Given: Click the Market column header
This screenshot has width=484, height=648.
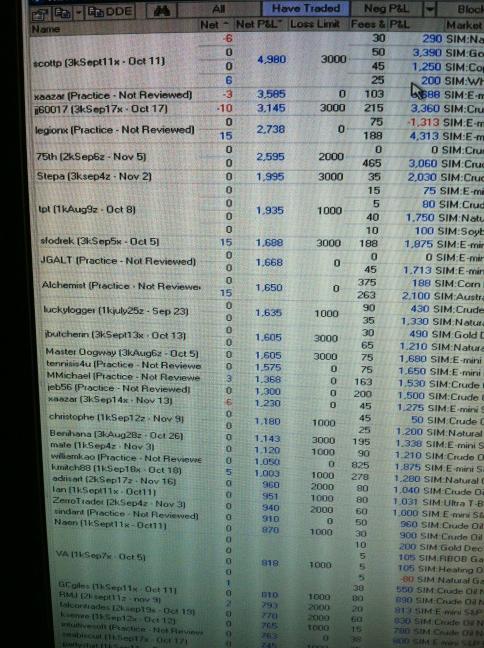Looking at the screenshot, I should 464,25.
